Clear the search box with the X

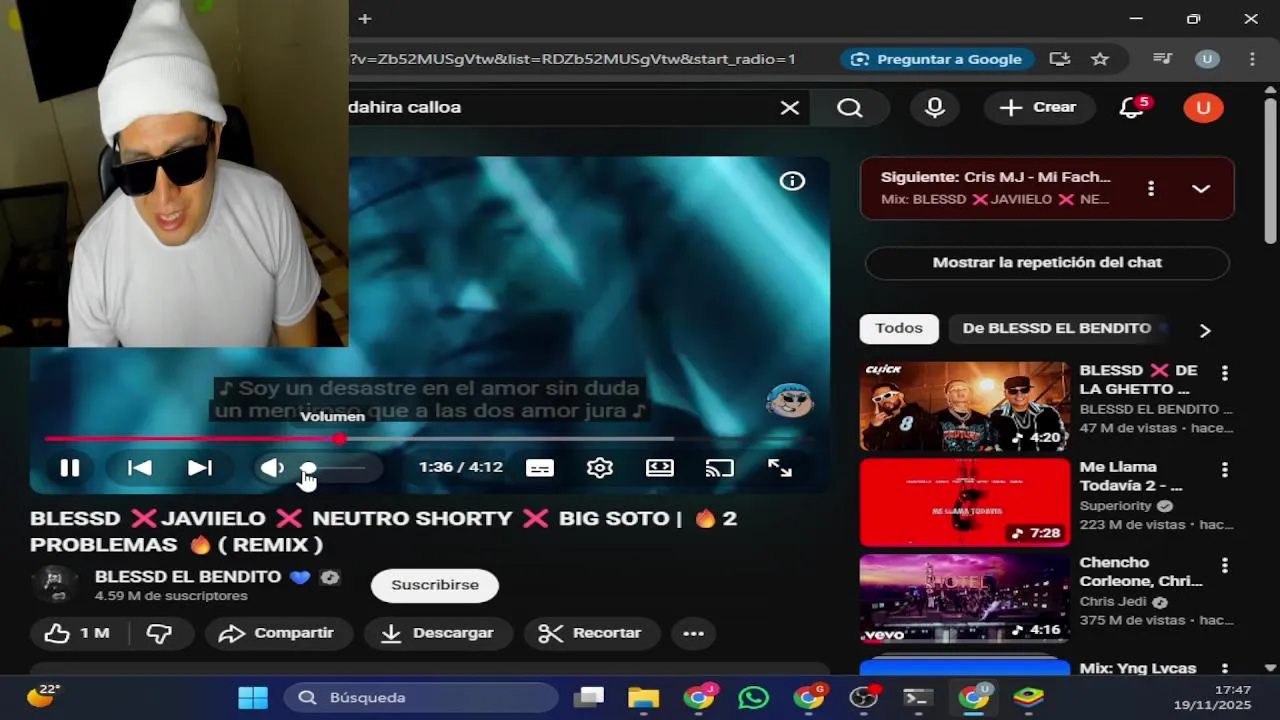(x=790, y=108)
